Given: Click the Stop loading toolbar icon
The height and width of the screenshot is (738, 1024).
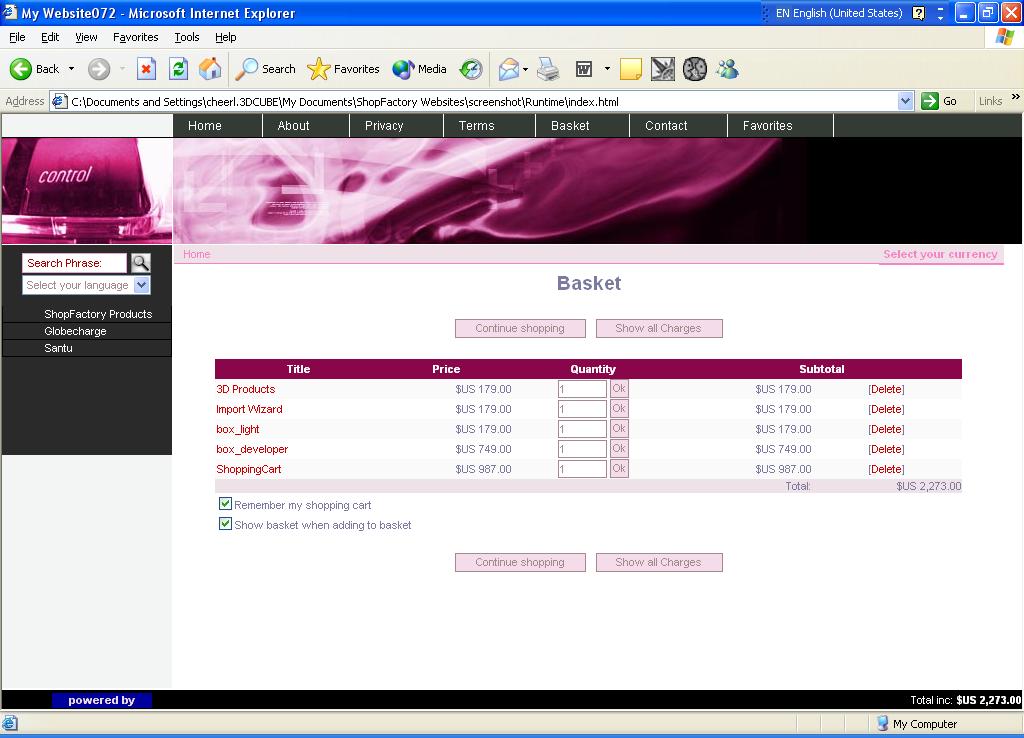Looking at the screenshot, I should pos(146,69).
